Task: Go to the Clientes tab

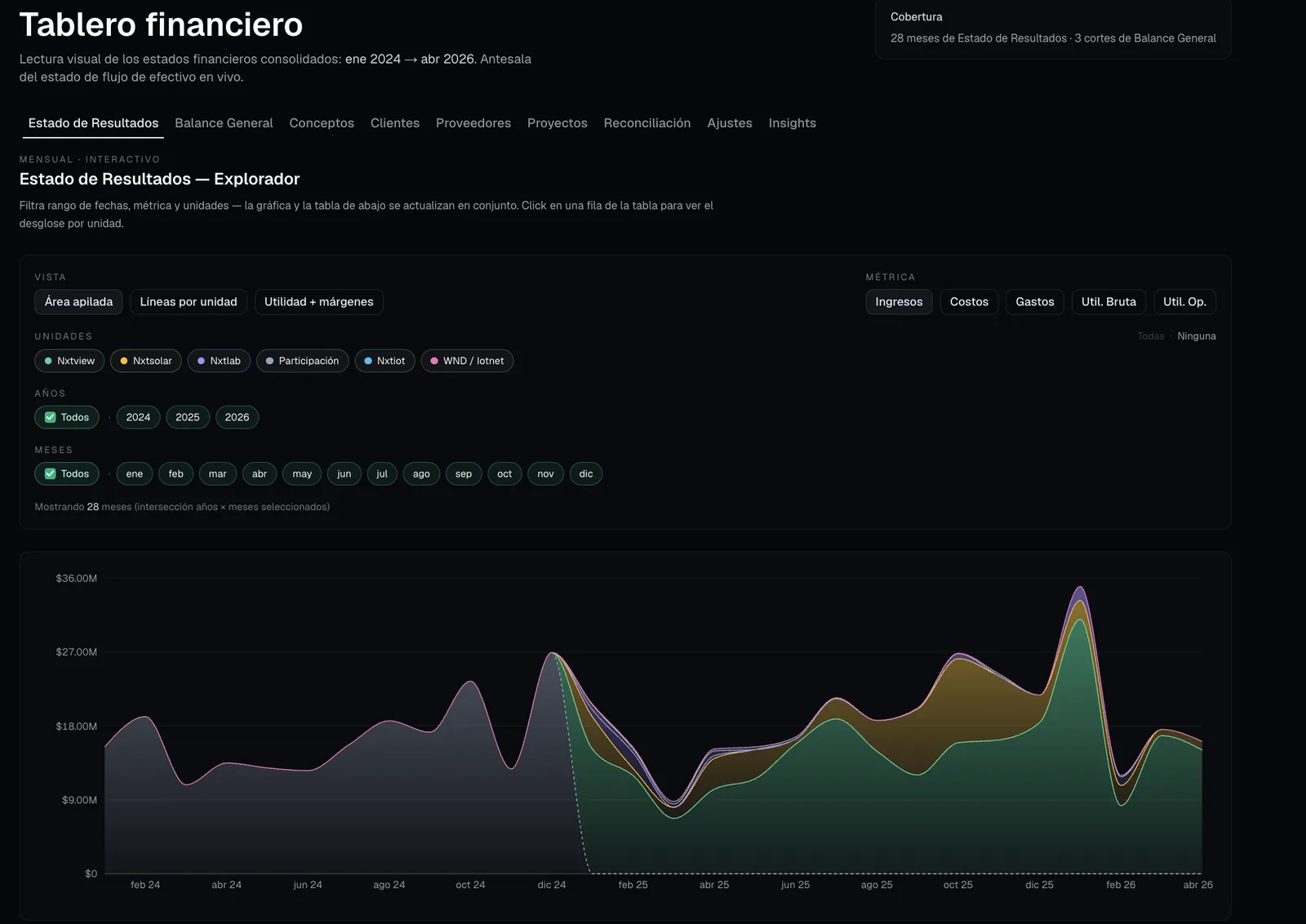Action: (x=395, y=123)
